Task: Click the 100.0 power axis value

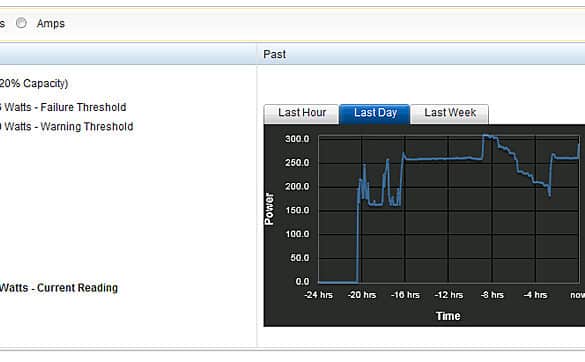Action: (297, 234)
